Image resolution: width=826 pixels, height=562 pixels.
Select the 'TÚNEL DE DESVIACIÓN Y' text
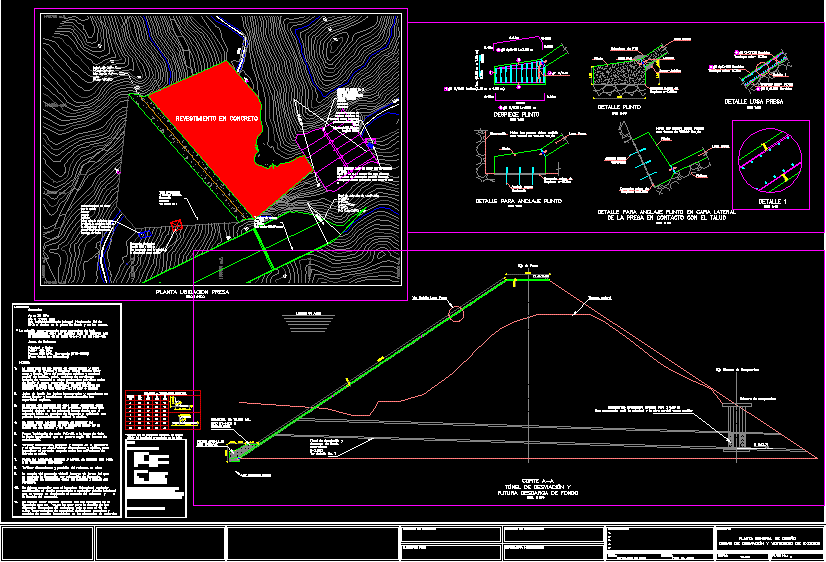click(x=537, y=487)
